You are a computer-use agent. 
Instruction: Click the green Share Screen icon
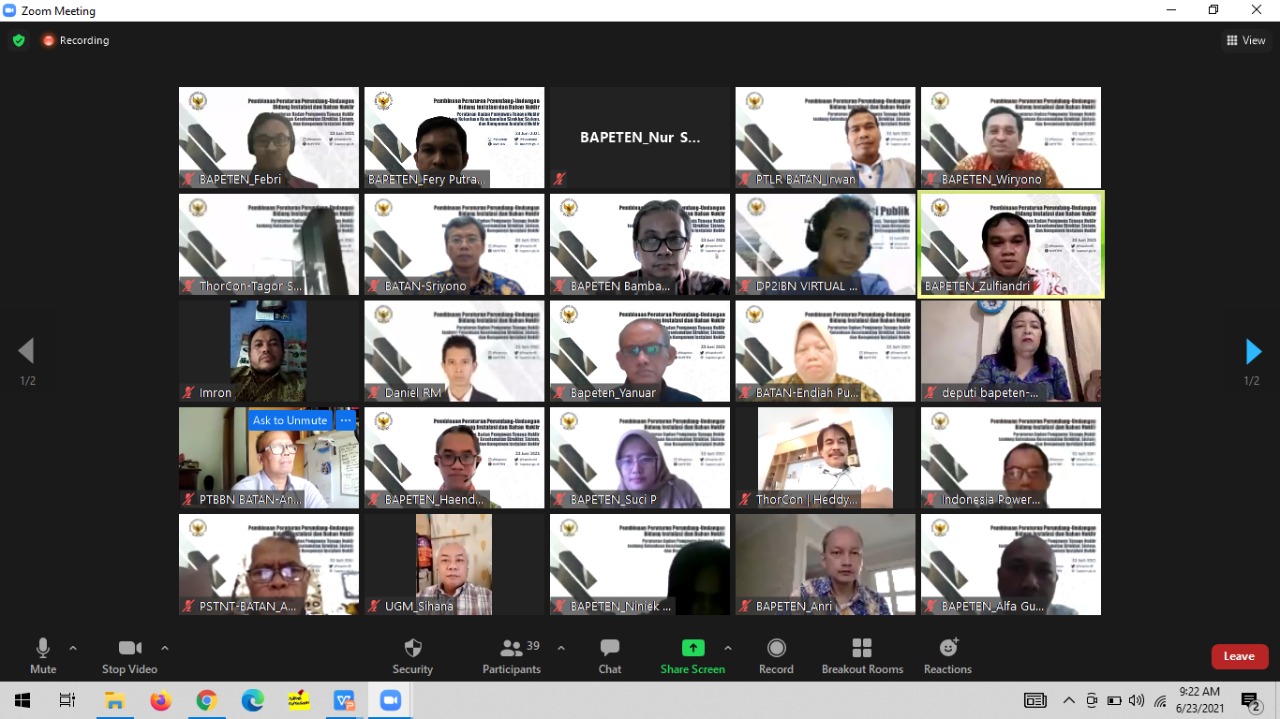(x=693, y=648)
